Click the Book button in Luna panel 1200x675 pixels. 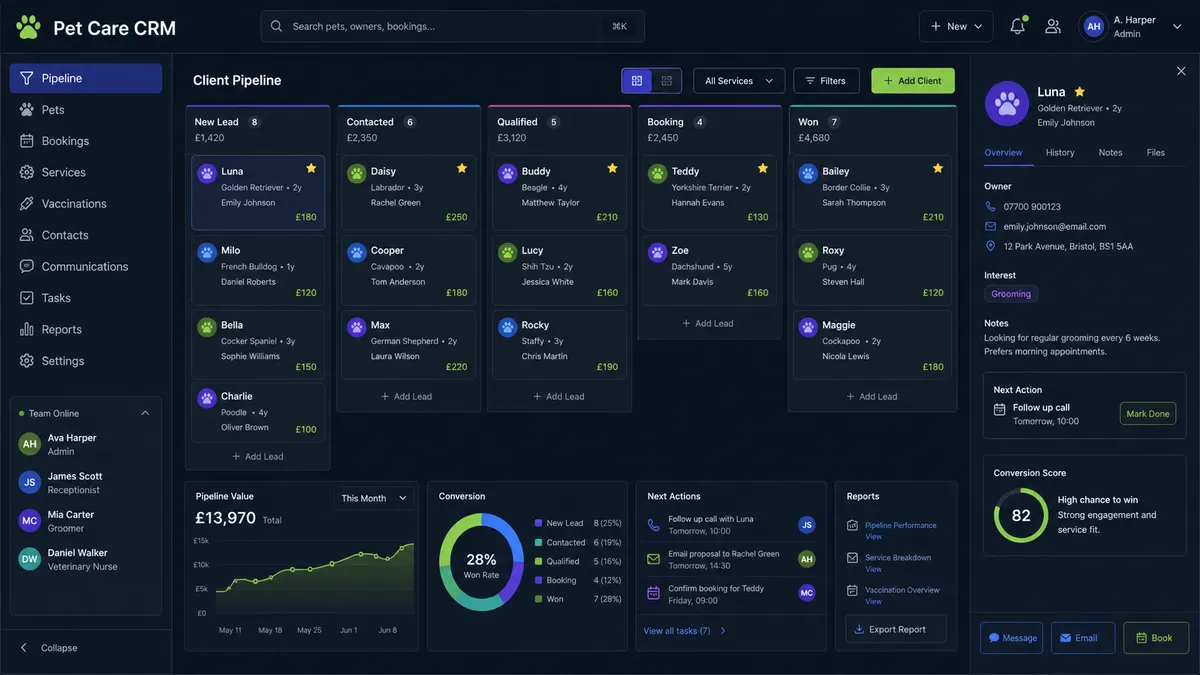click(x=1156, y=638)
